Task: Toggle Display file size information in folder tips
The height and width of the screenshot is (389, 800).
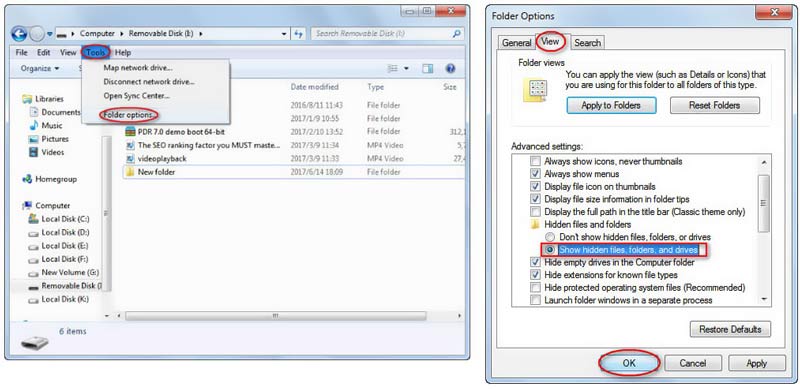Action: point(535,199)
